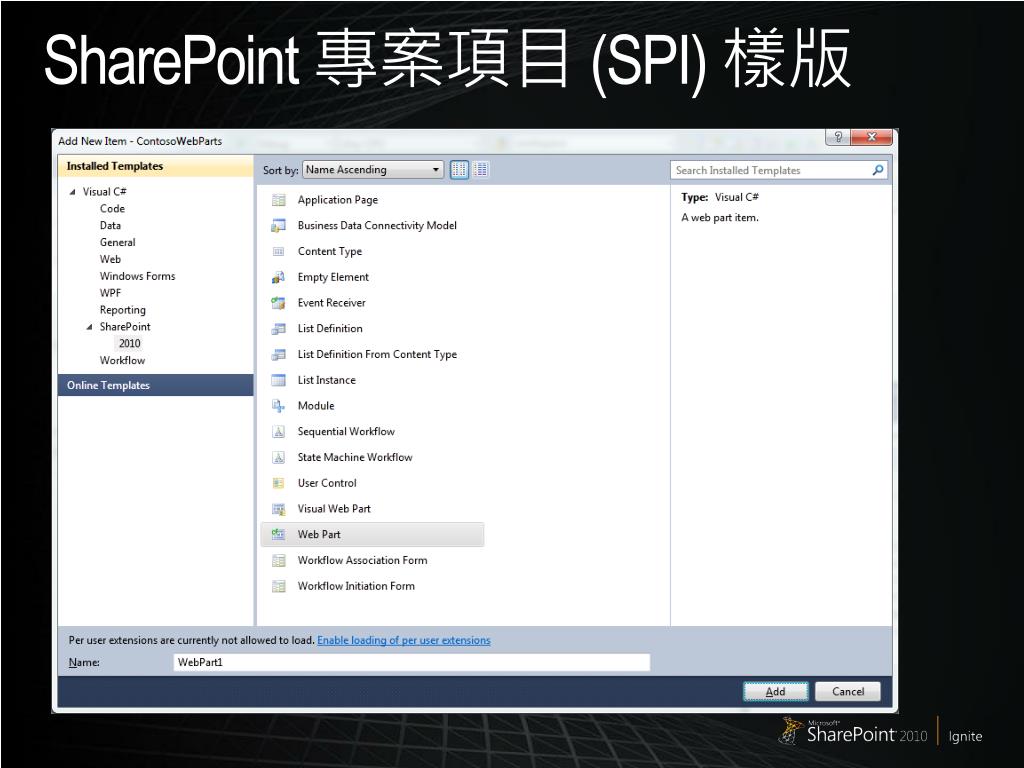The image size is (1024, 768).
Task: Click the Web Part template icon
Action: (279, 535)
